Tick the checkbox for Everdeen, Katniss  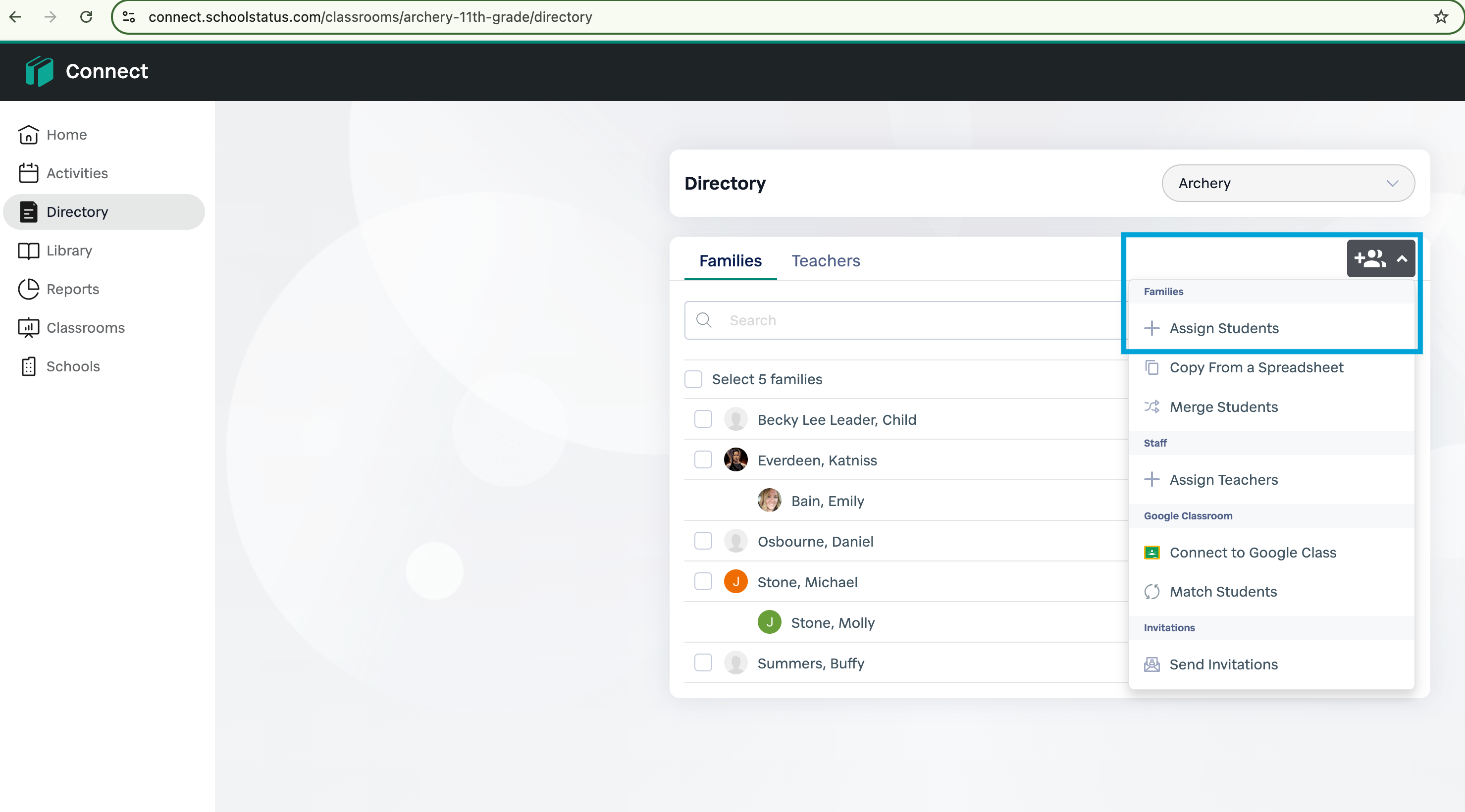(x=703, y=460)
